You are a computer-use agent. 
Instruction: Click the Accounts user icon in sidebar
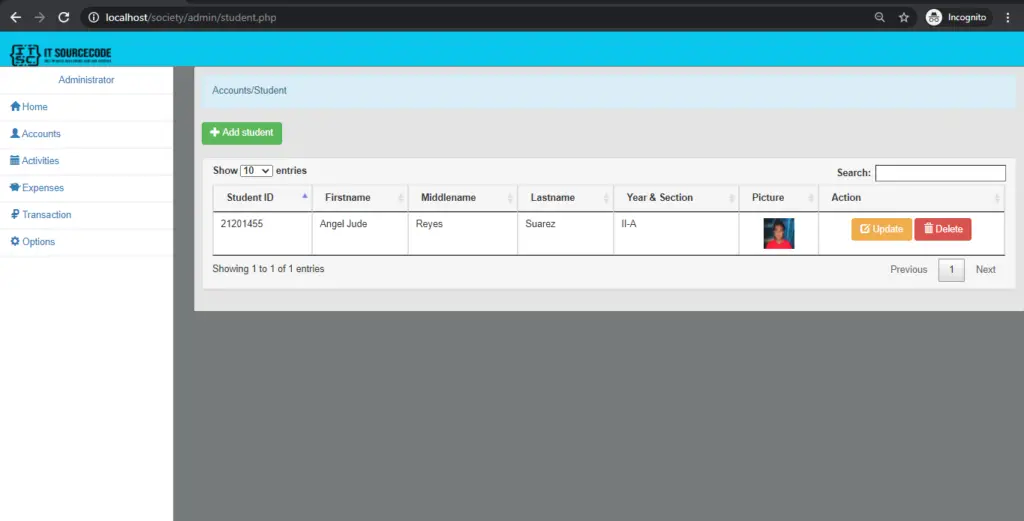tap(15, 134)
